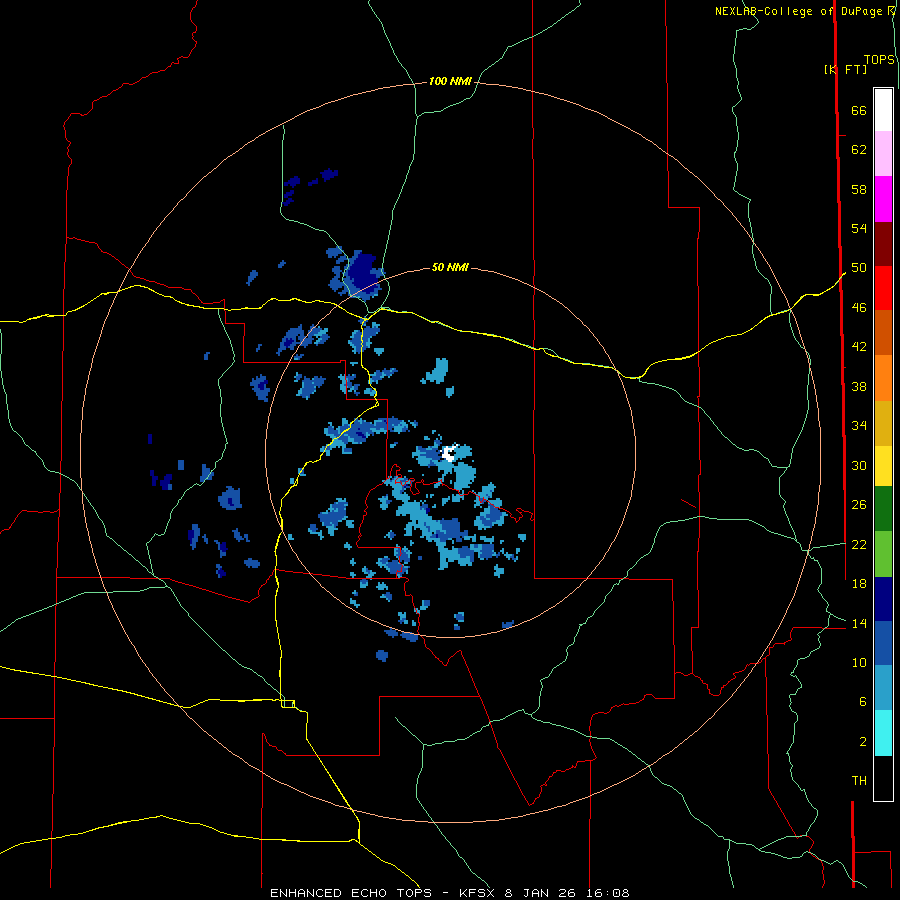Pick the magenta legend color swatch
This screenshot has height=900, width=900.
883,199
